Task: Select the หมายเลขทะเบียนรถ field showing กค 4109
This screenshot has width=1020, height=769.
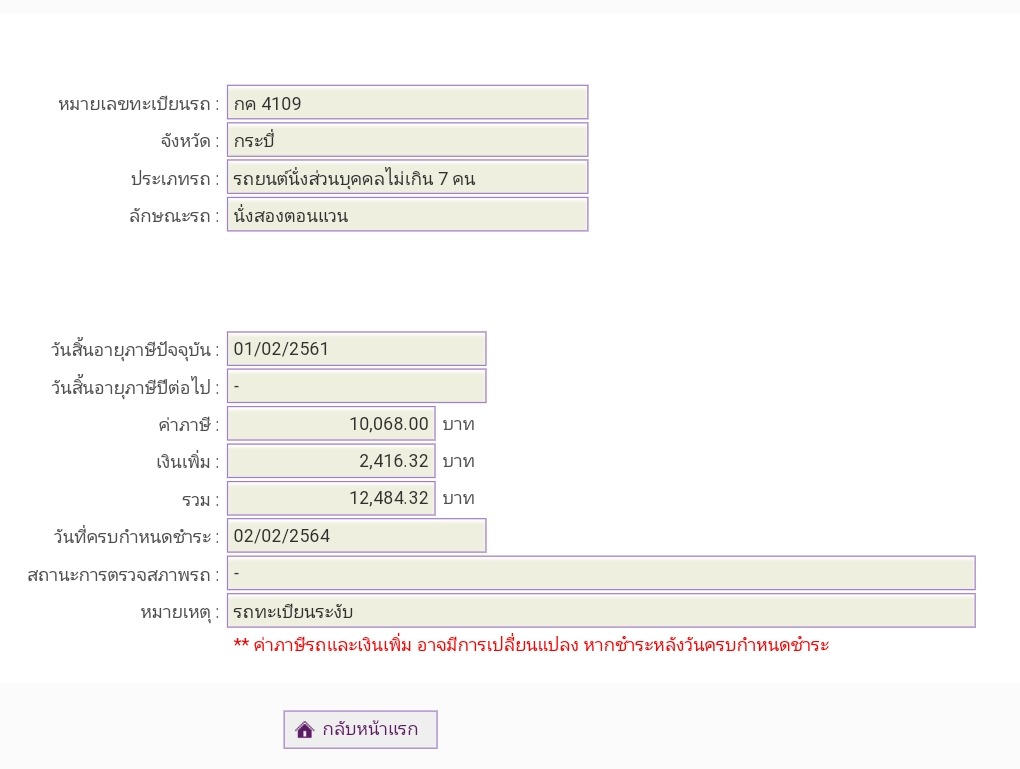Action: pos(407,102)
